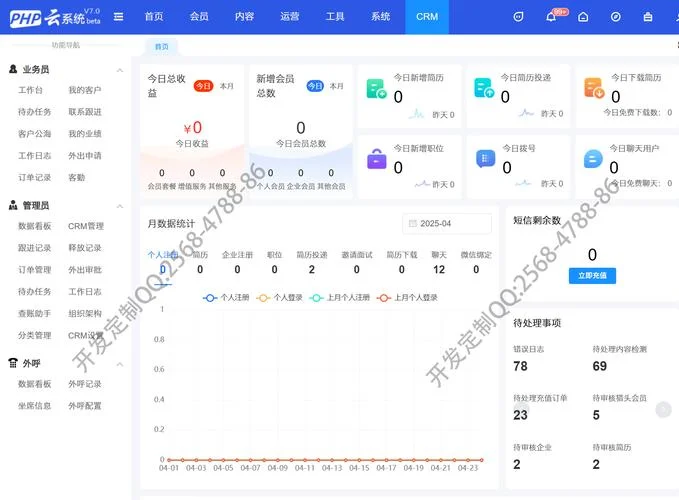Toggle the hamburger sidebar menu icon
This screenshot has height=500, width=679.
(x=118, y=16)
